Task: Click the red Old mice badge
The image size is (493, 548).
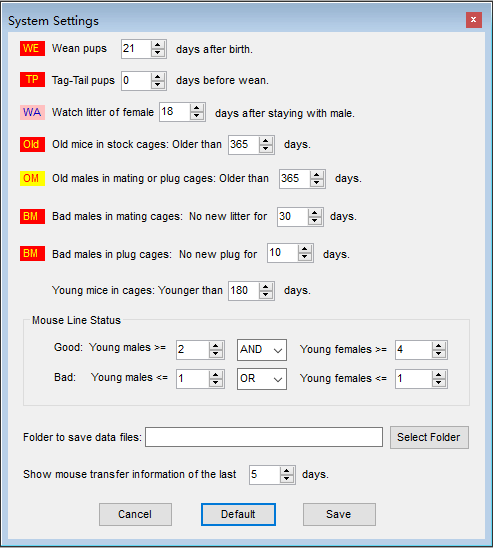Action: (32, 144)
